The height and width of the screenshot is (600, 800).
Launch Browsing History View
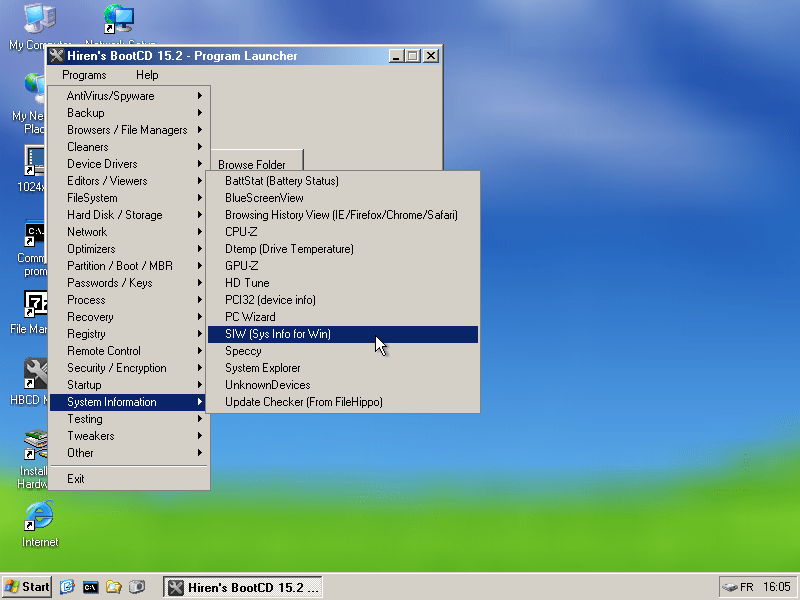tap(343, 215)
